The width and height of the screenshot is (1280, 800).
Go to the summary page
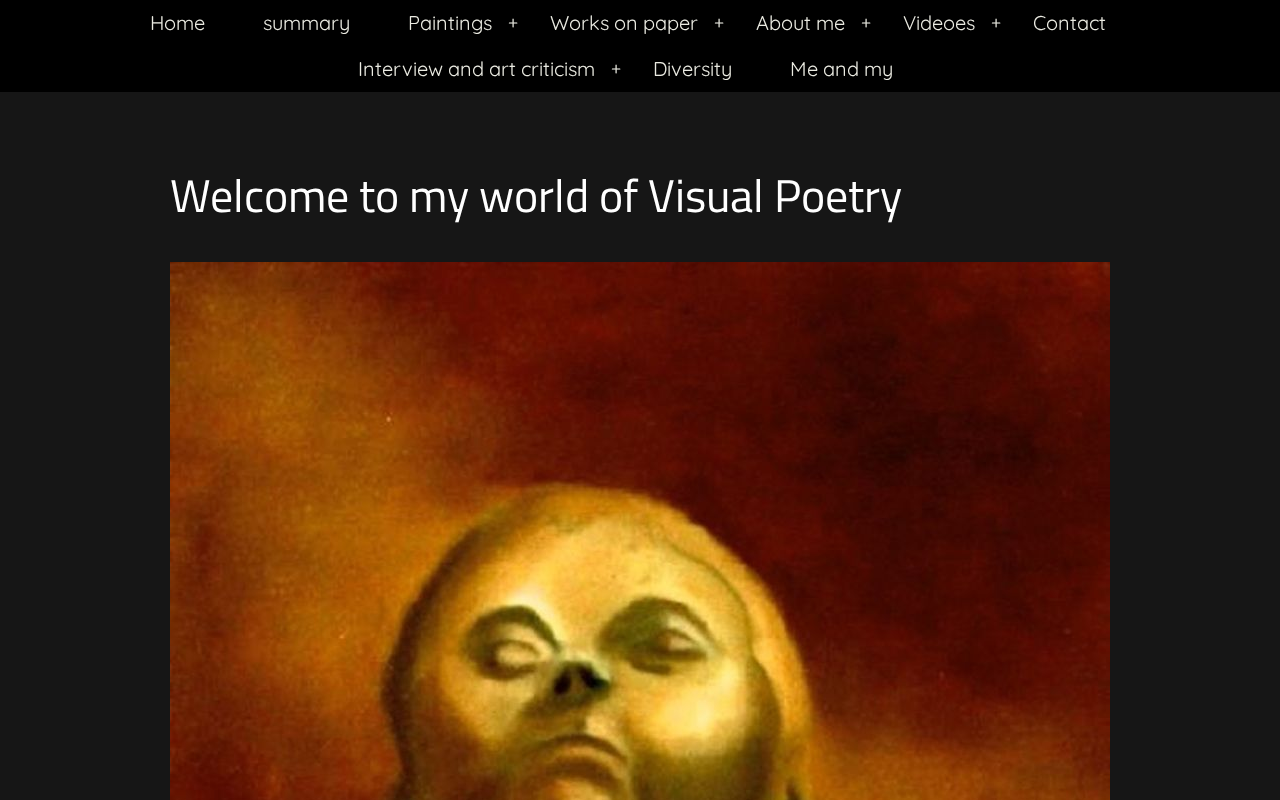(x=306, y=23)
